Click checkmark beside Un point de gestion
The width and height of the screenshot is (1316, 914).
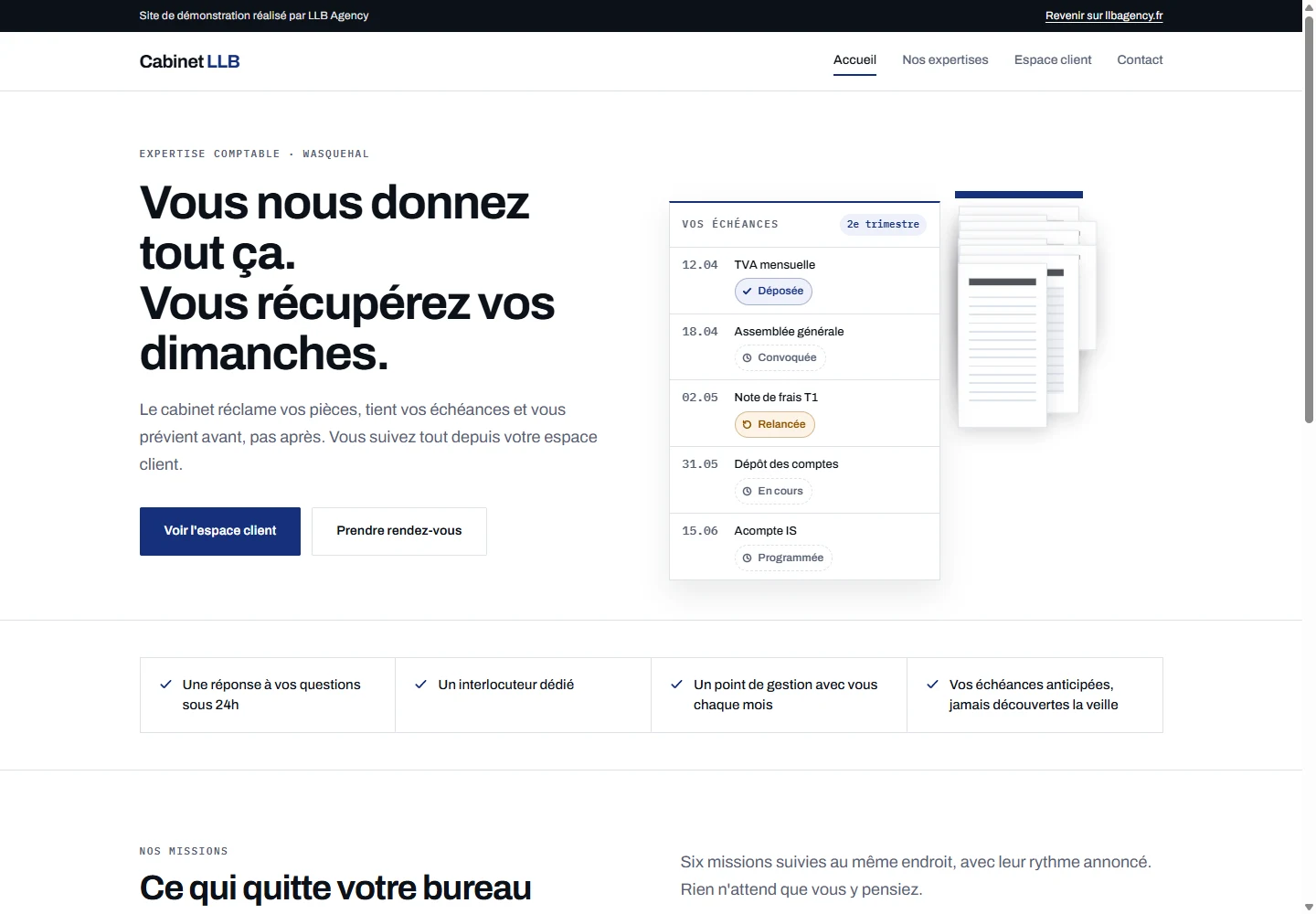(x=677, y=685)
